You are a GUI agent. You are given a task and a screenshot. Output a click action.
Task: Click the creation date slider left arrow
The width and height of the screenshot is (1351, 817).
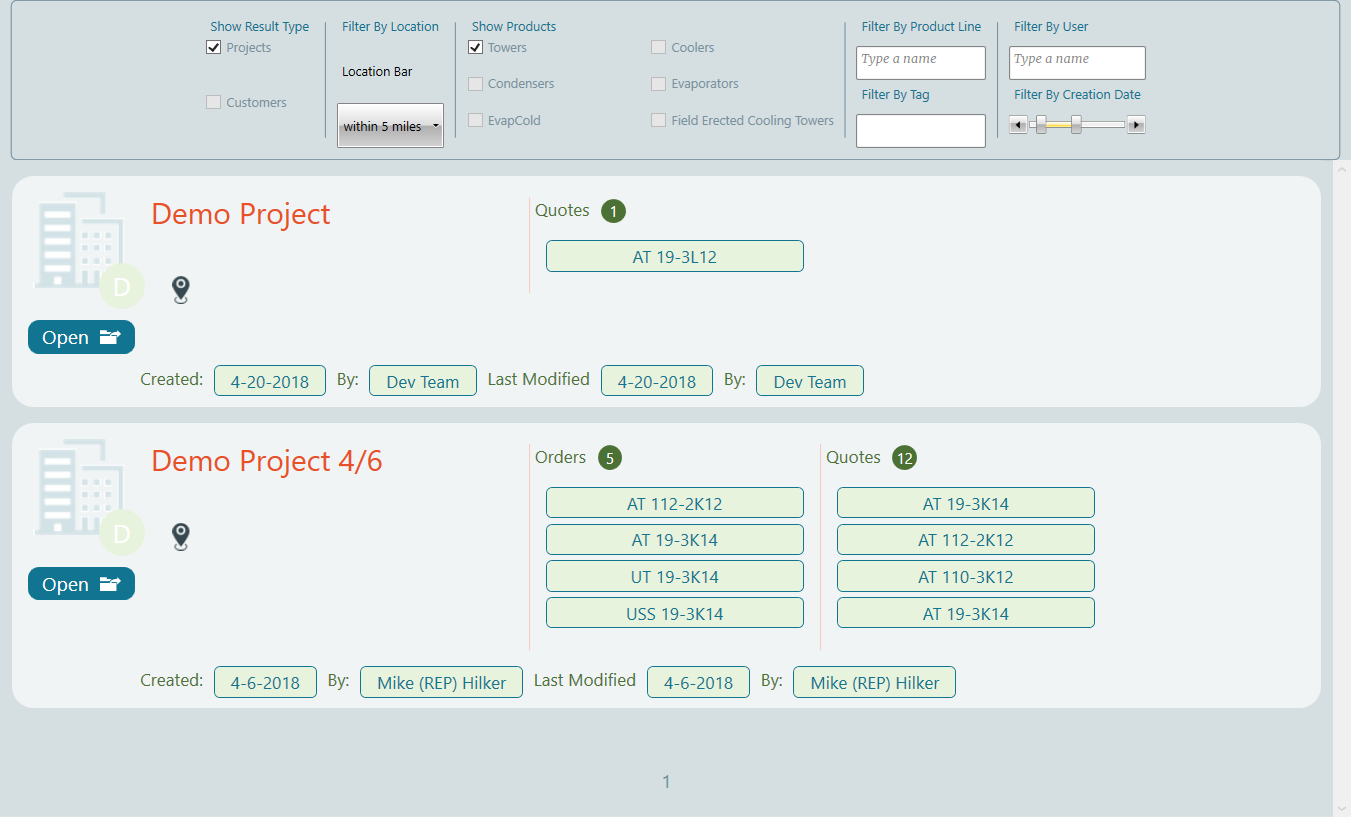pyautogui.click(x=1018, y=125)
